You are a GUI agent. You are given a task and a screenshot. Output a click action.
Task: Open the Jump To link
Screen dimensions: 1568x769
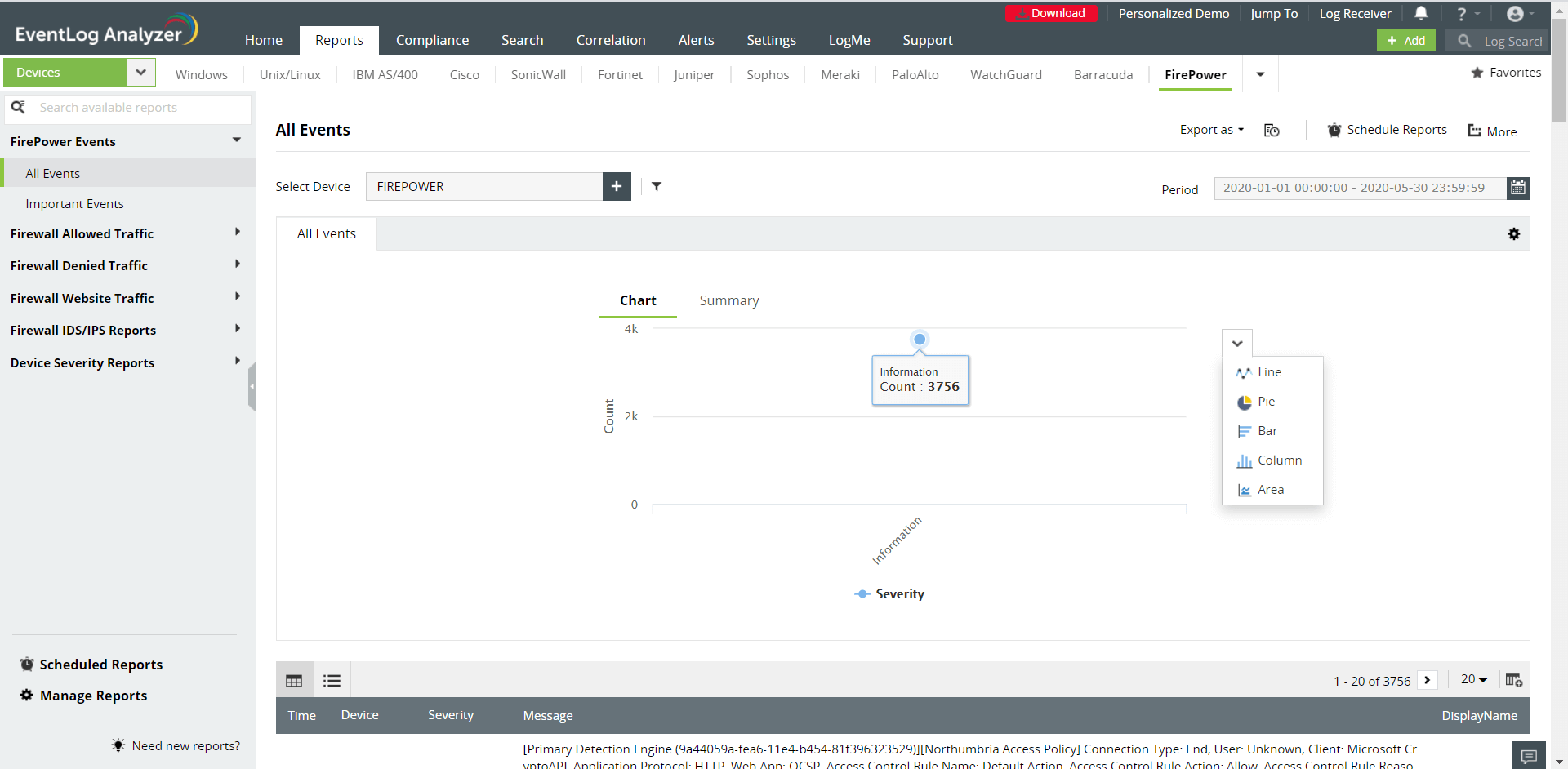pyautogui.click(x=1274, y=13)
